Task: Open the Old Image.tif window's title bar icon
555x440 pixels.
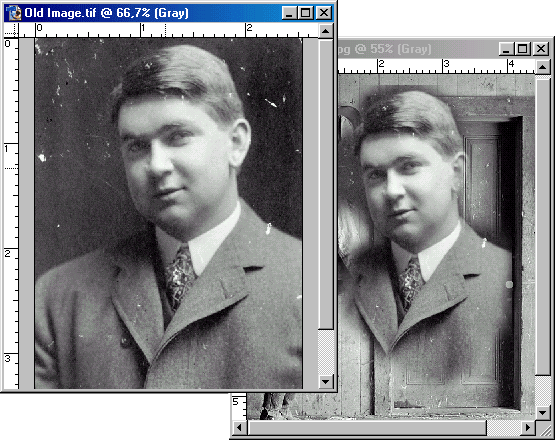Action: tap(14, 13)
